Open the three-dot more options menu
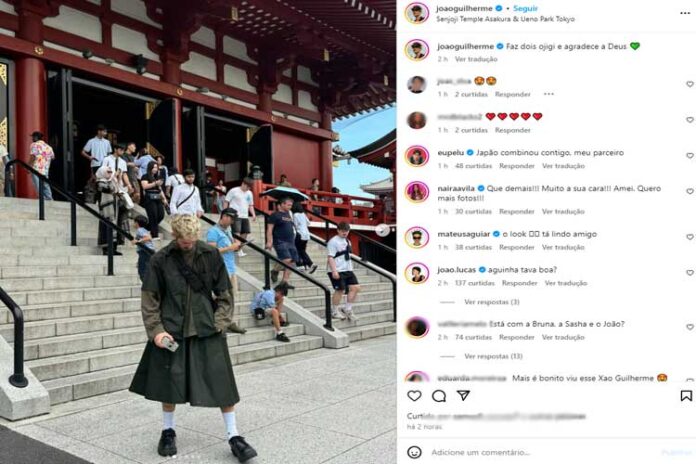The width and height of the screenshot is (696, 464). pyautogui.click(x=685, y=13)
